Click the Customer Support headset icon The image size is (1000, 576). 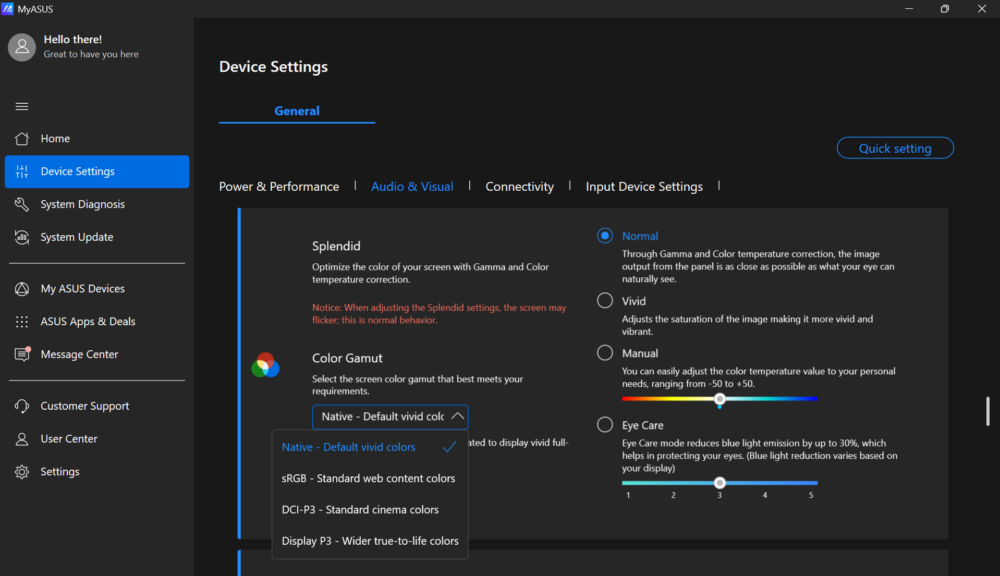coord(22,406)
